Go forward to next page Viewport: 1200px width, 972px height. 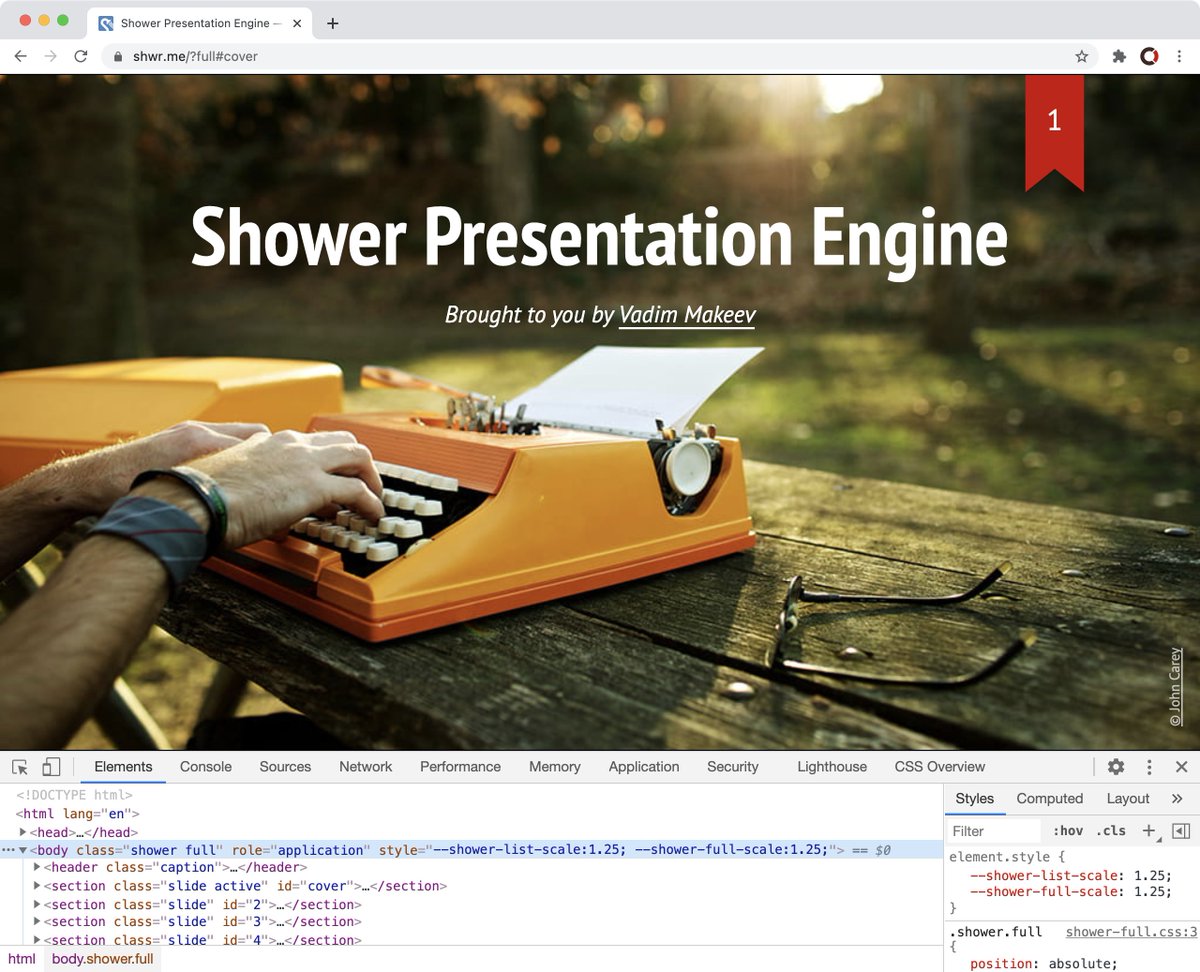51,57
